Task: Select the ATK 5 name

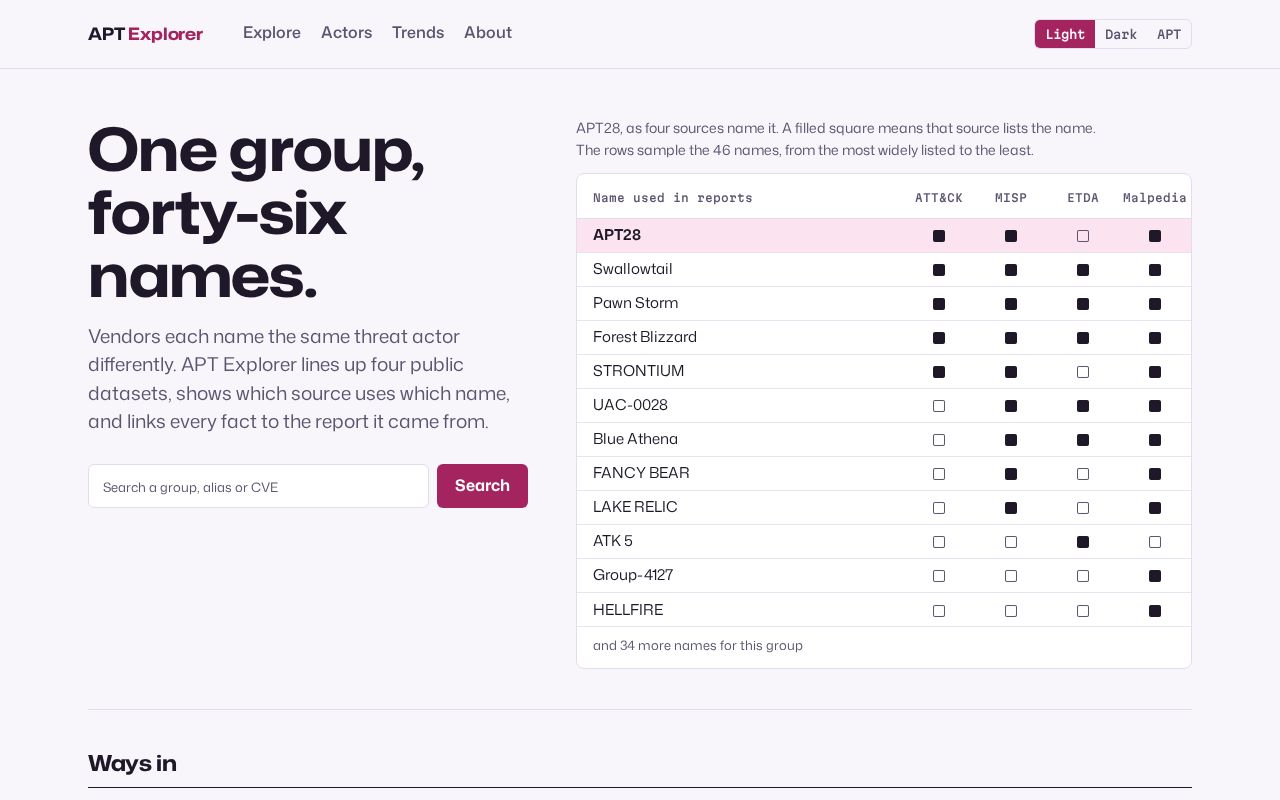Action: tap(613, 541)
